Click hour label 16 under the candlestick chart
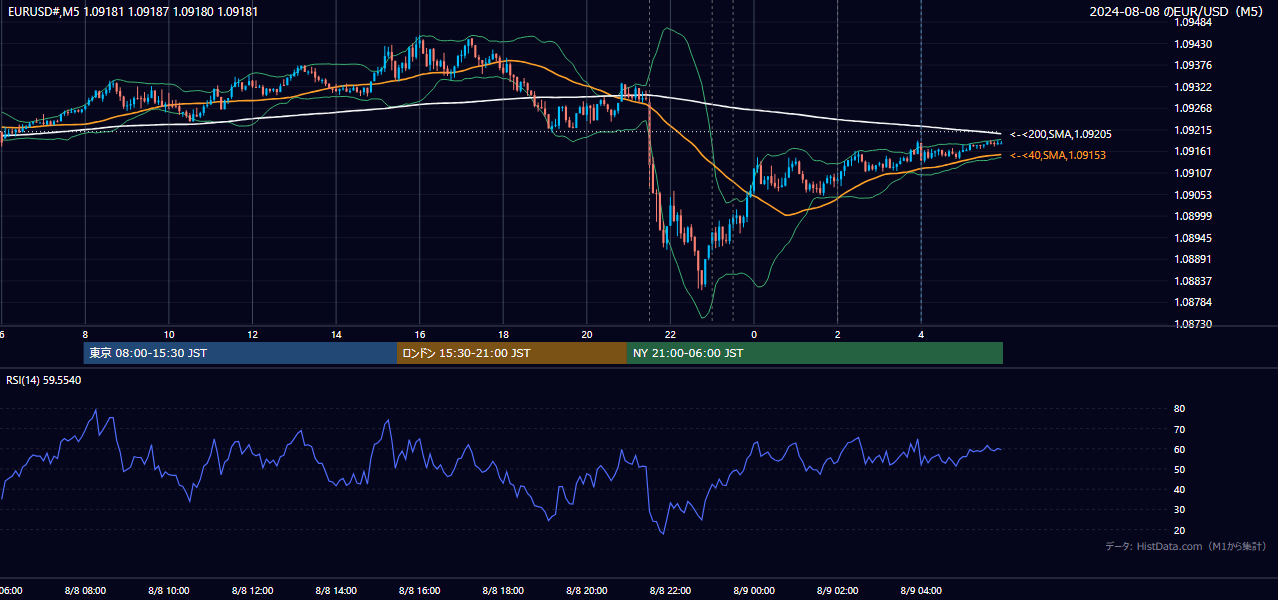 click(420, 334)
